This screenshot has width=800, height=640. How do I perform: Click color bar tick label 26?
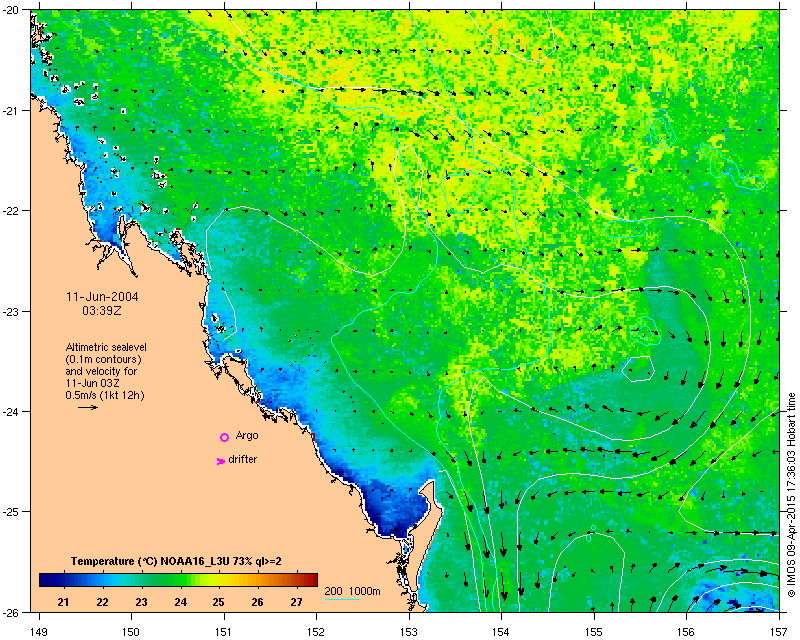tap(257, 602)
